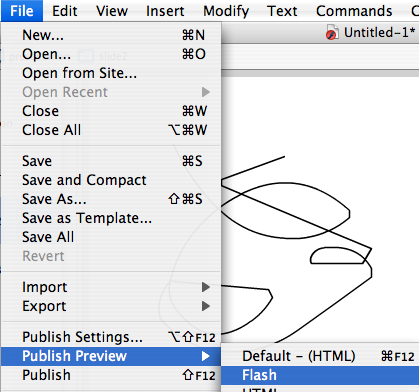Expand the Import submenu arrow

[206, 287]
